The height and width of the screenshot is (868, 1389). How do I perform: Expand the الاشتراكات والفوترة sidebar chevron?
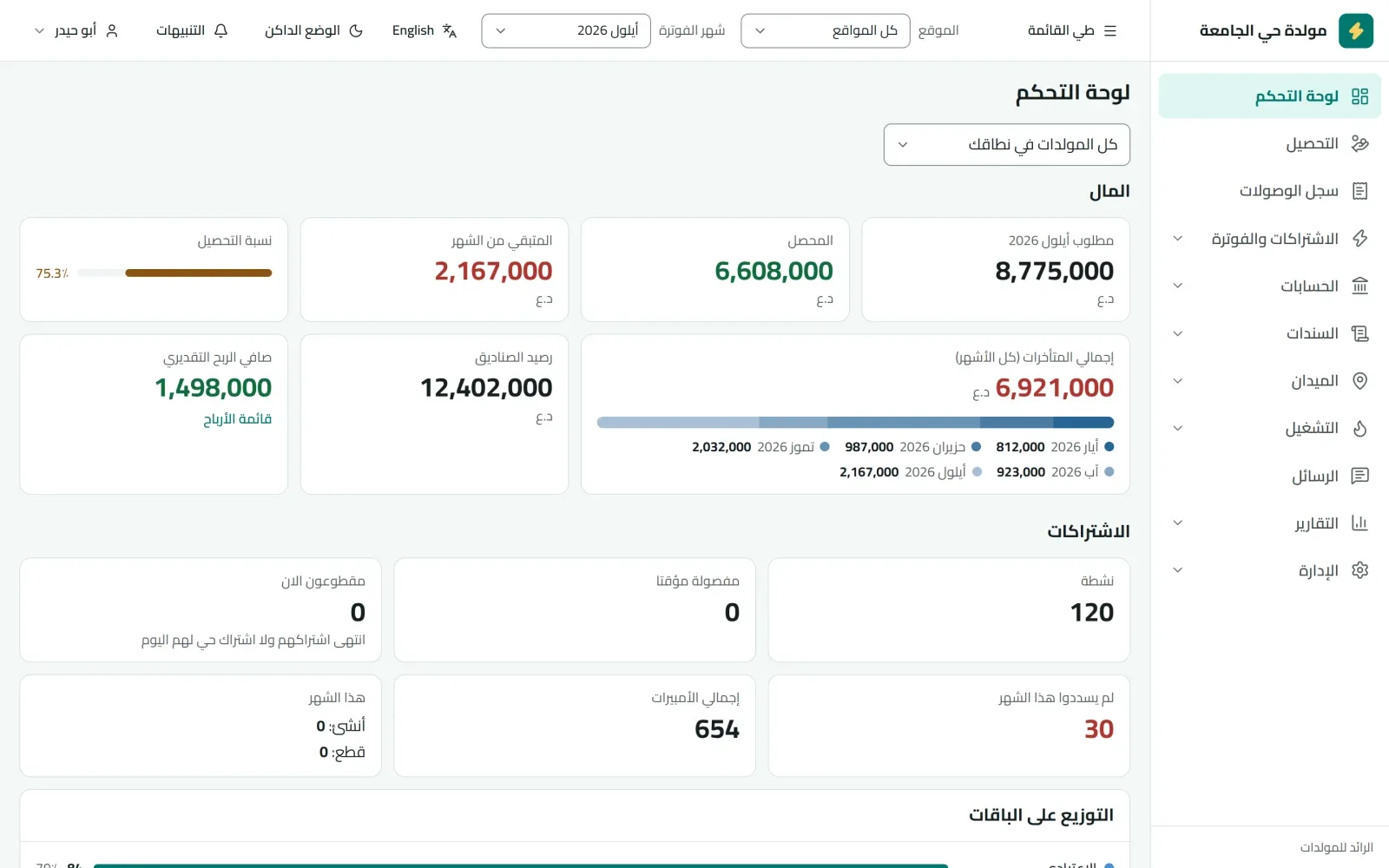[x=1177, y=239]
